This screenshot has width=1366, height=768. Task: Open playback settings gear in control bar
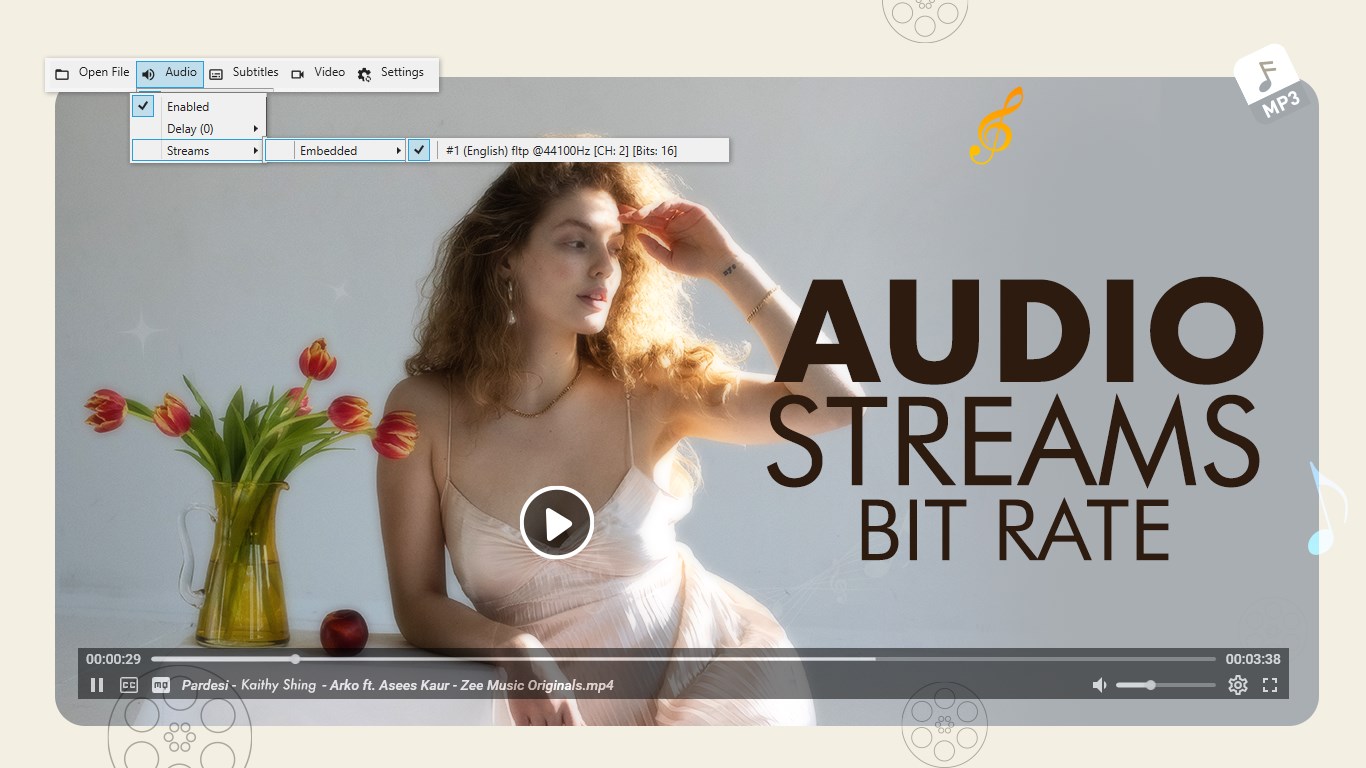coord(1237,685)
